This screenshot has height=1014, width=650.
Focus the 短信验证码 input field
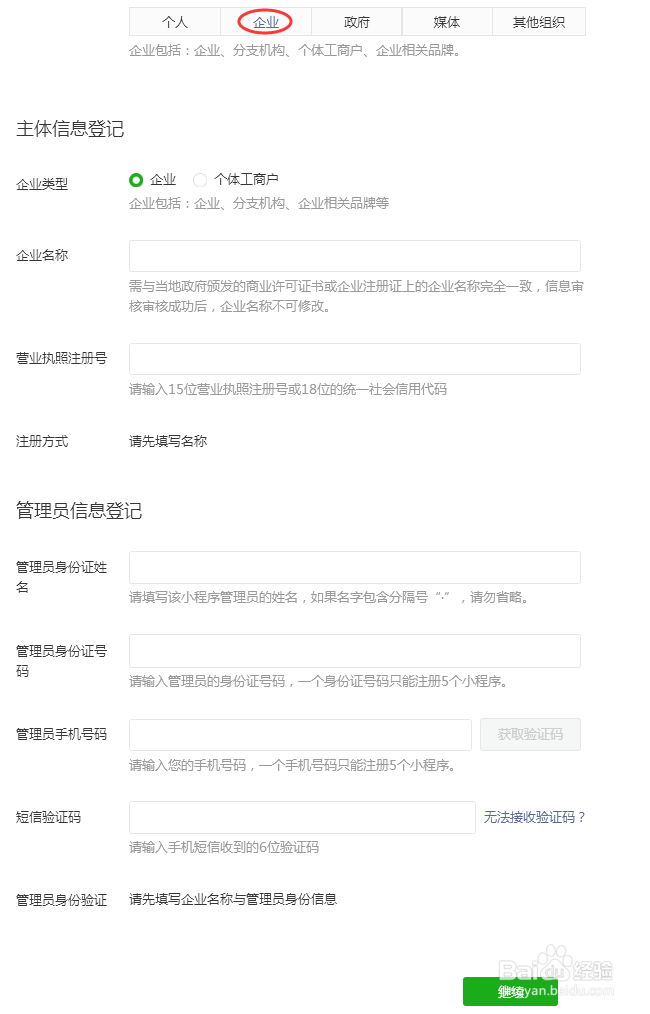(302, 818)
